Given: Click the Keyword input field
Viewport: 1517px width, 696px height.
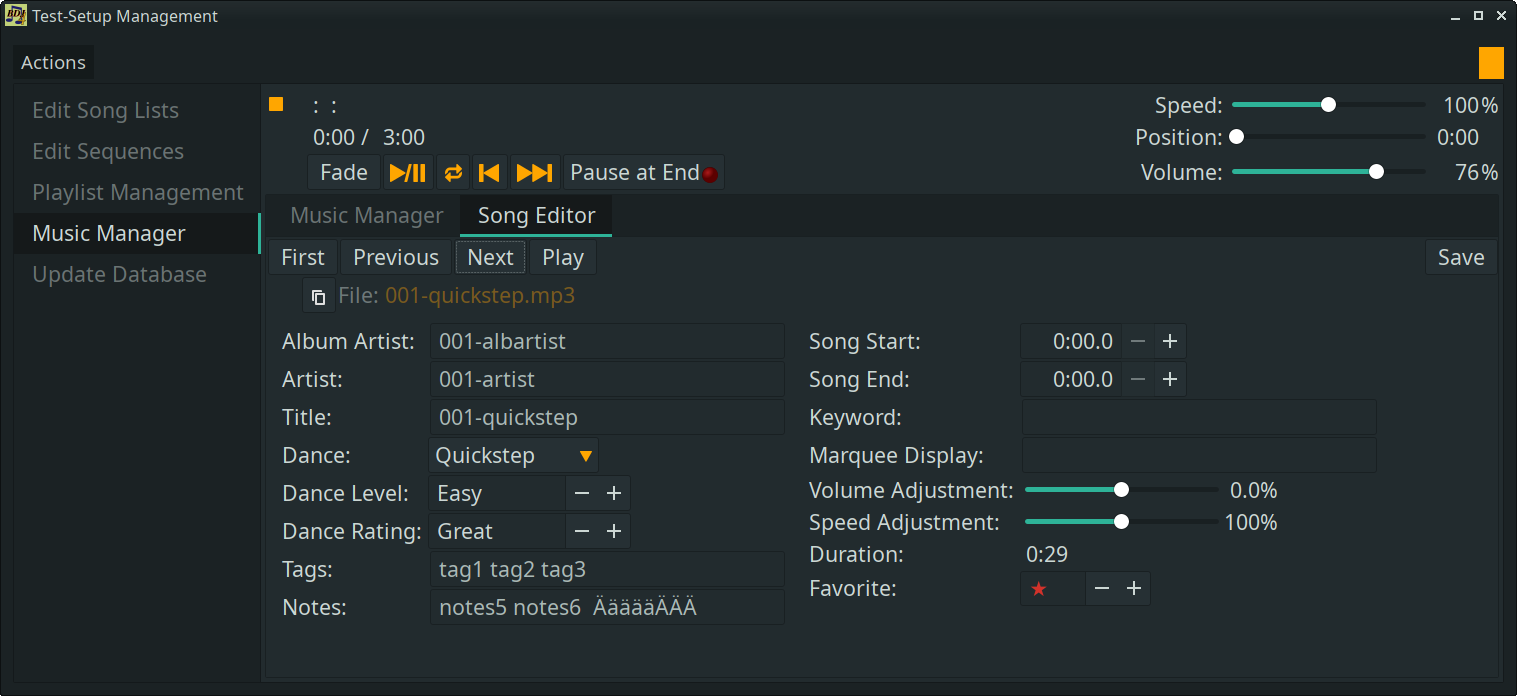Looking at the screenshot, I should click(1198, 418).
